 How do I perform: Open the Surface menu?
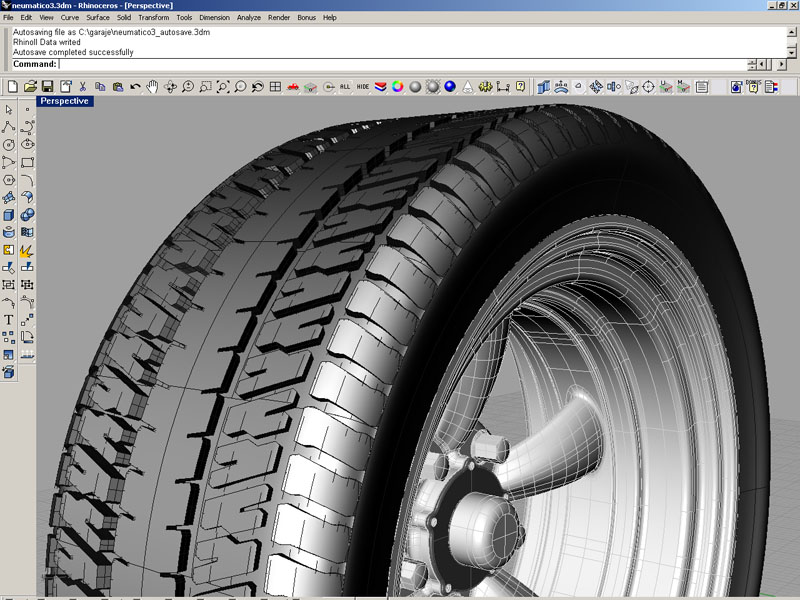point(98,17)
